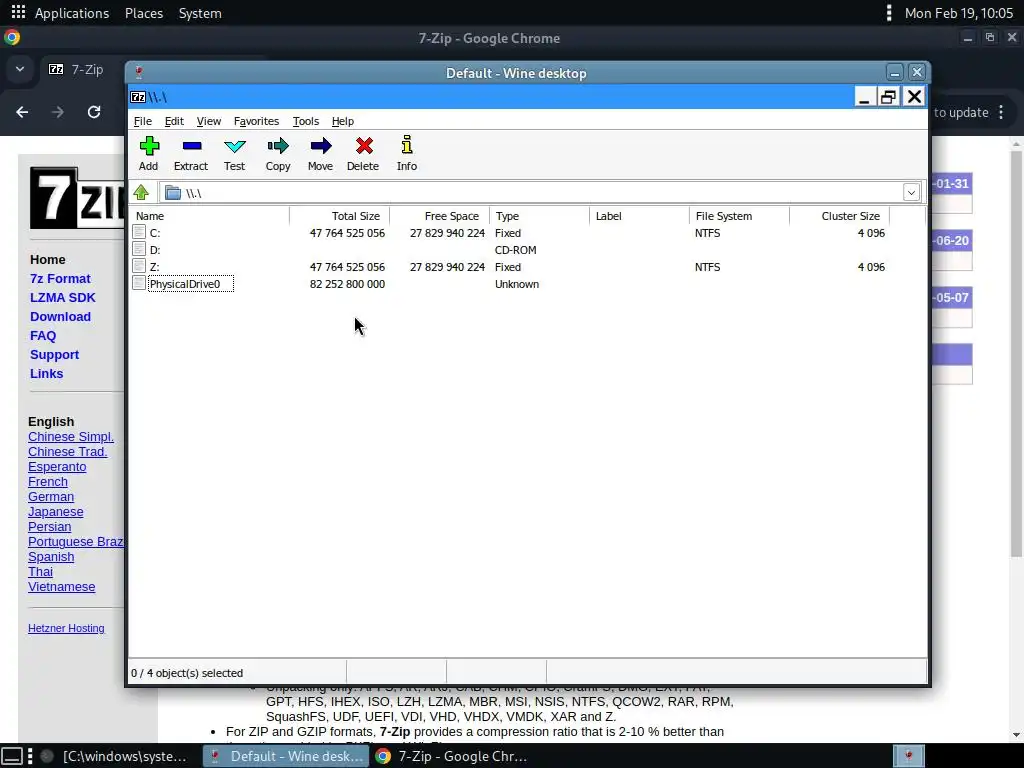The width and height of the screenshot is (1024, 768).
Task: Sort by the Free Space column header
Action: [x=440, y=216]
